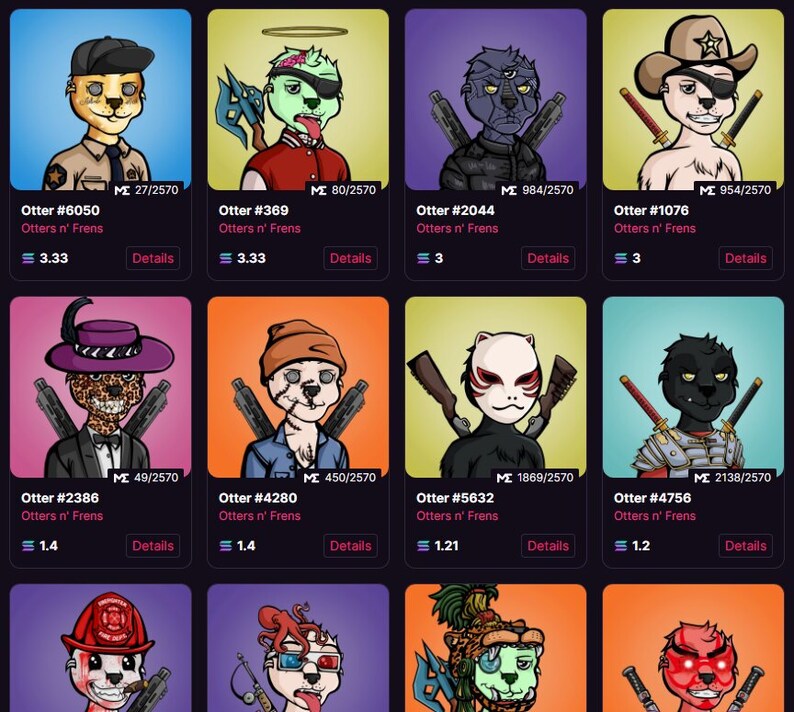
Task: Open Otters n' Frens link under Otter #4280
Action: point(260,516)
